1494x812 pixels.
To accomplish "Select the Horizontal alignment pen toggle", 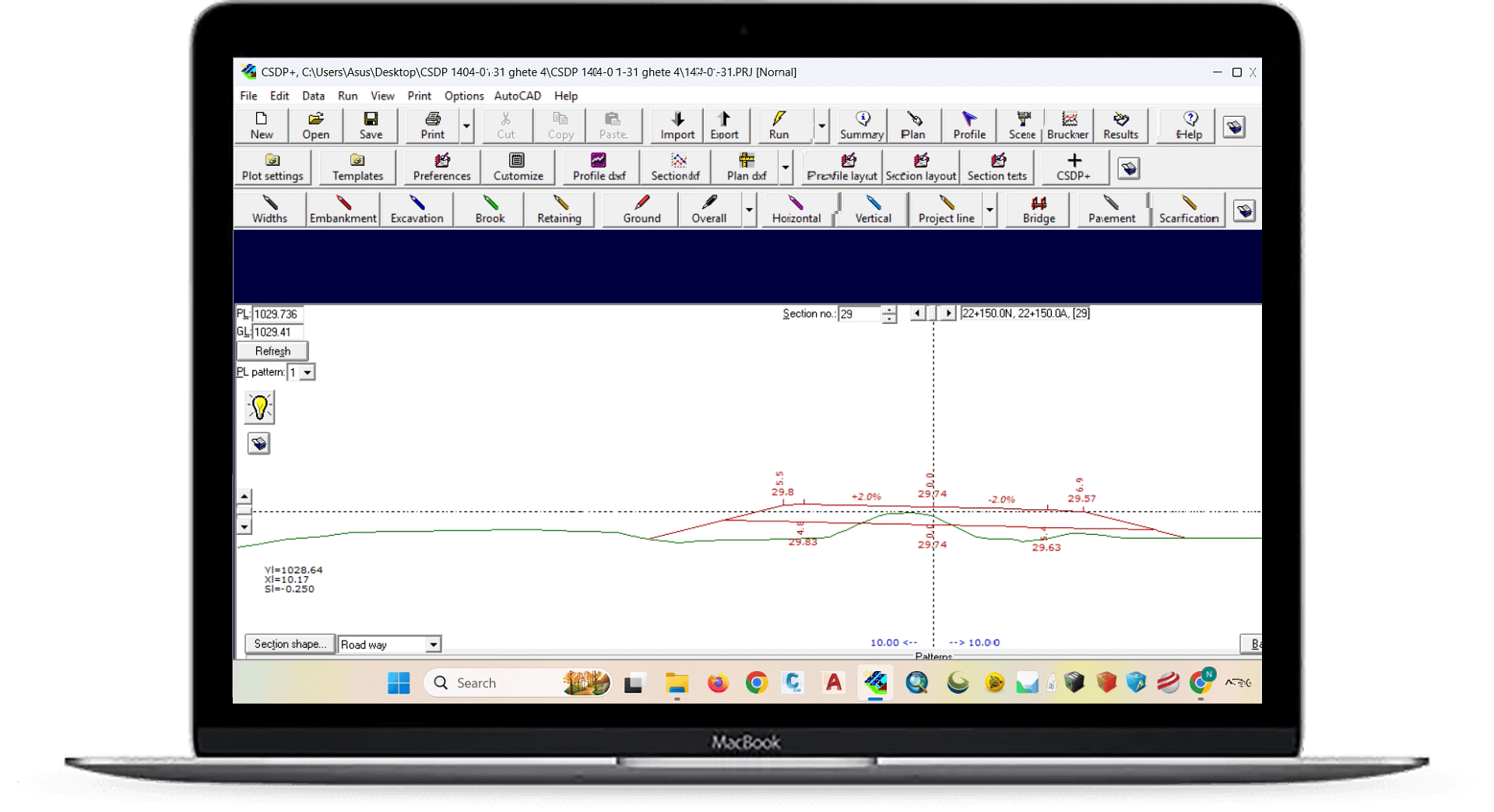I will pyautogui.click(x=796, y=209).
